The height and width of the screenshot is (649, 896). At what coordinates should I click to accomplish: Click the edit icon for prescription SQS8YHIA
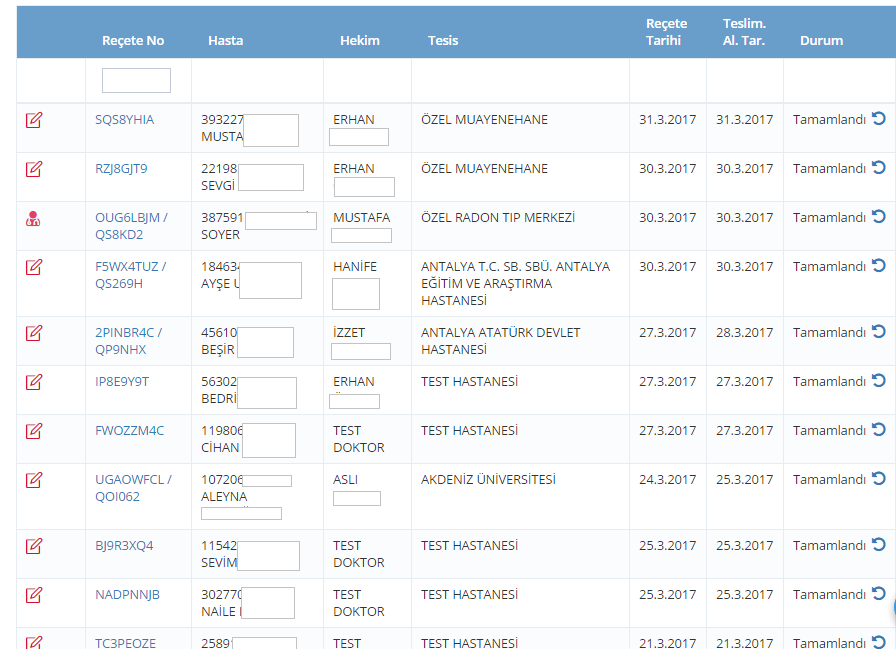click(x=34, y=120)
